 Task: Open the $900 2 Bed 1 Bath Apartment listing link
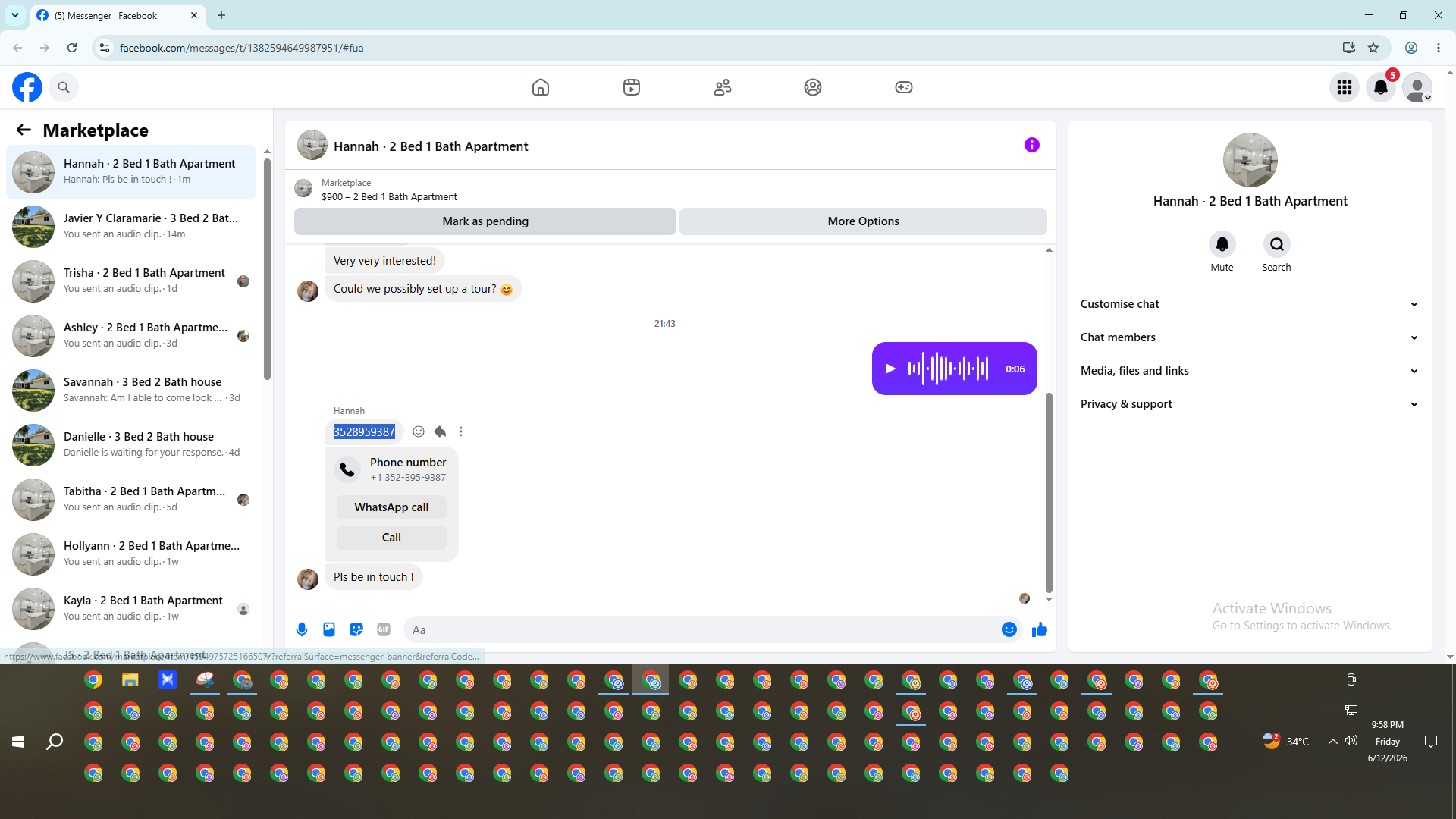pos(389,196)
